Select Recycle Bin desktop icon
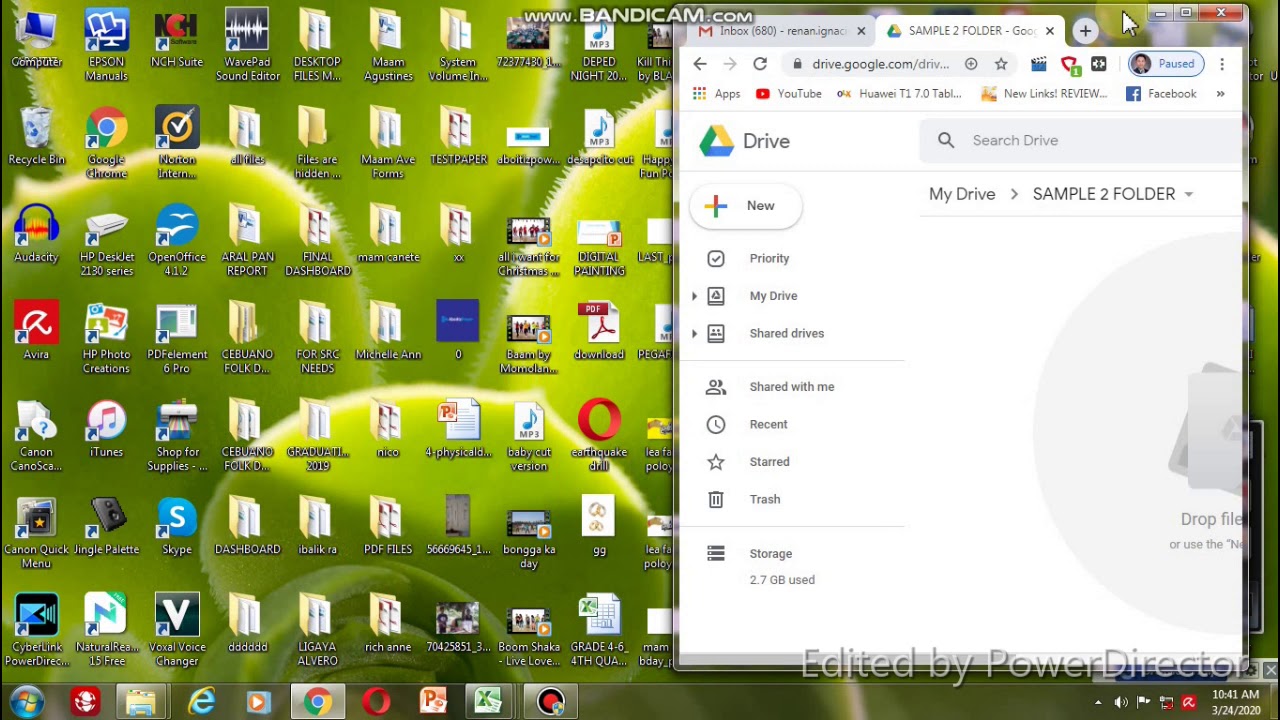 click(x=36, y=137)
